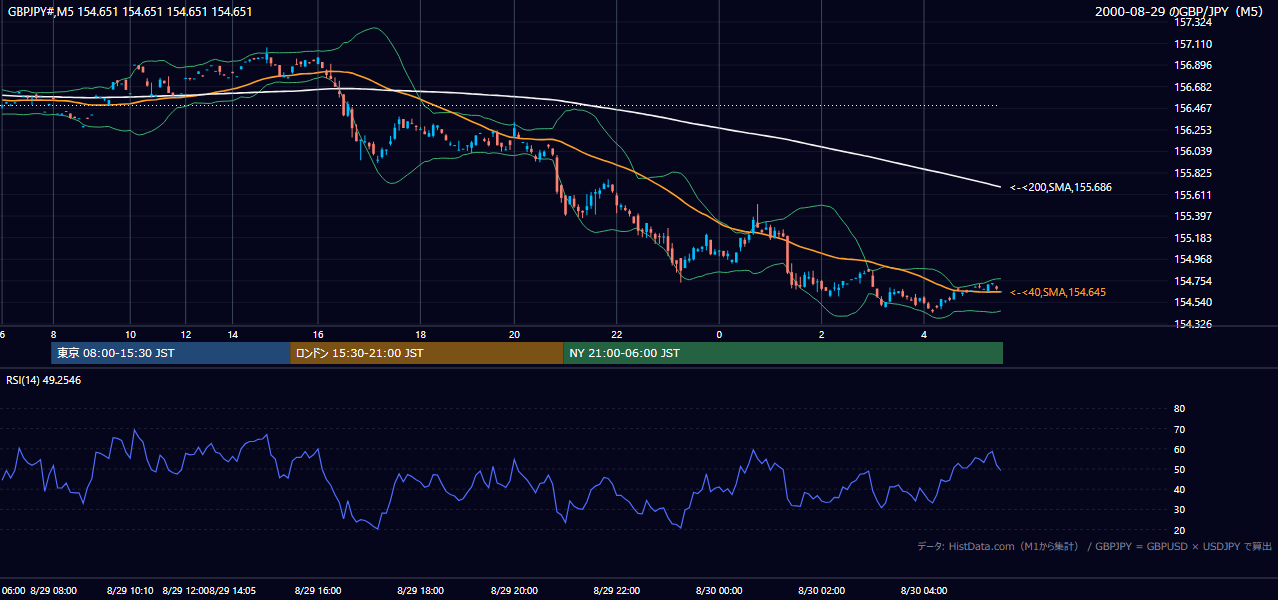Click hour label 14 on the main chart axis
Image resolution: width=1278 pixels, height=600 pixels.
(x=232, y=334)
